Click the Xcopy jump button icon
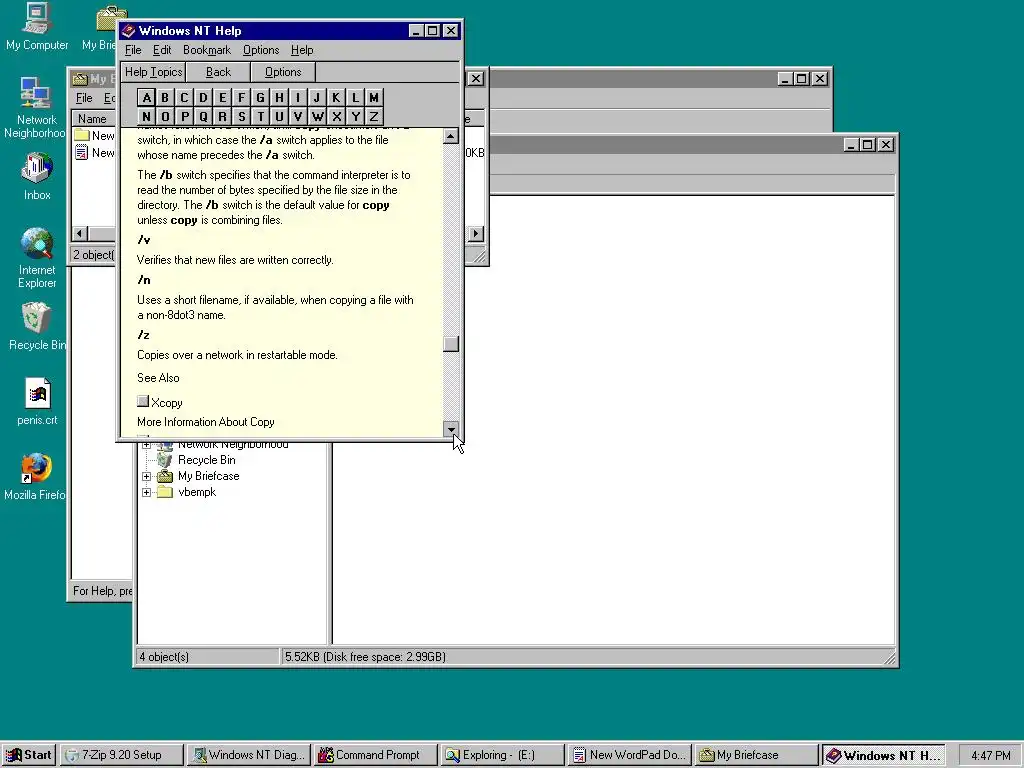Screen dimensions: 1024x768 pyautogui.click(x=143, y=401)
